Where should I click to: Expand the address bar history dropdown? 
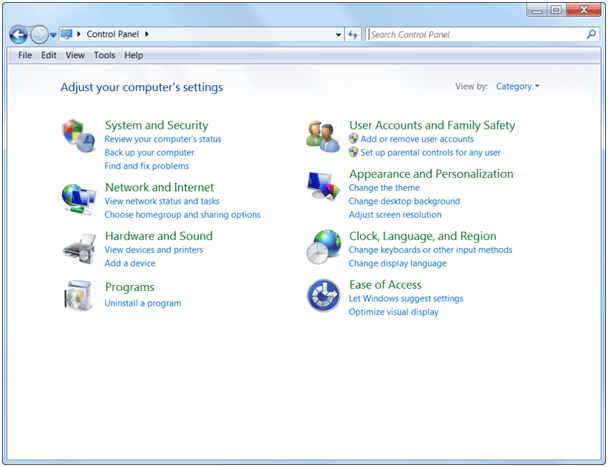pyautogui.click(x=339, y=35)
